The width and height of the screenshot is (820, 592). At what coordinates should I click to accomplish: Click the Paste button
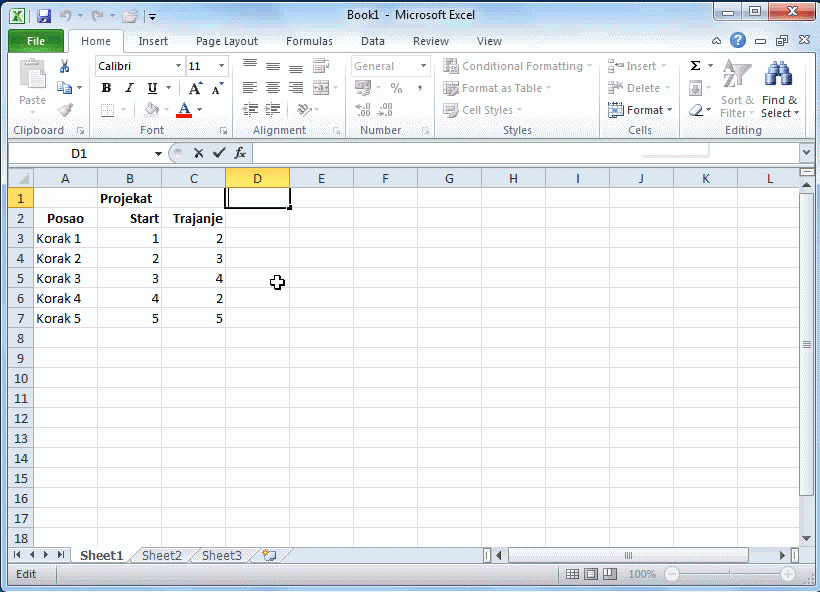(32, 85)
